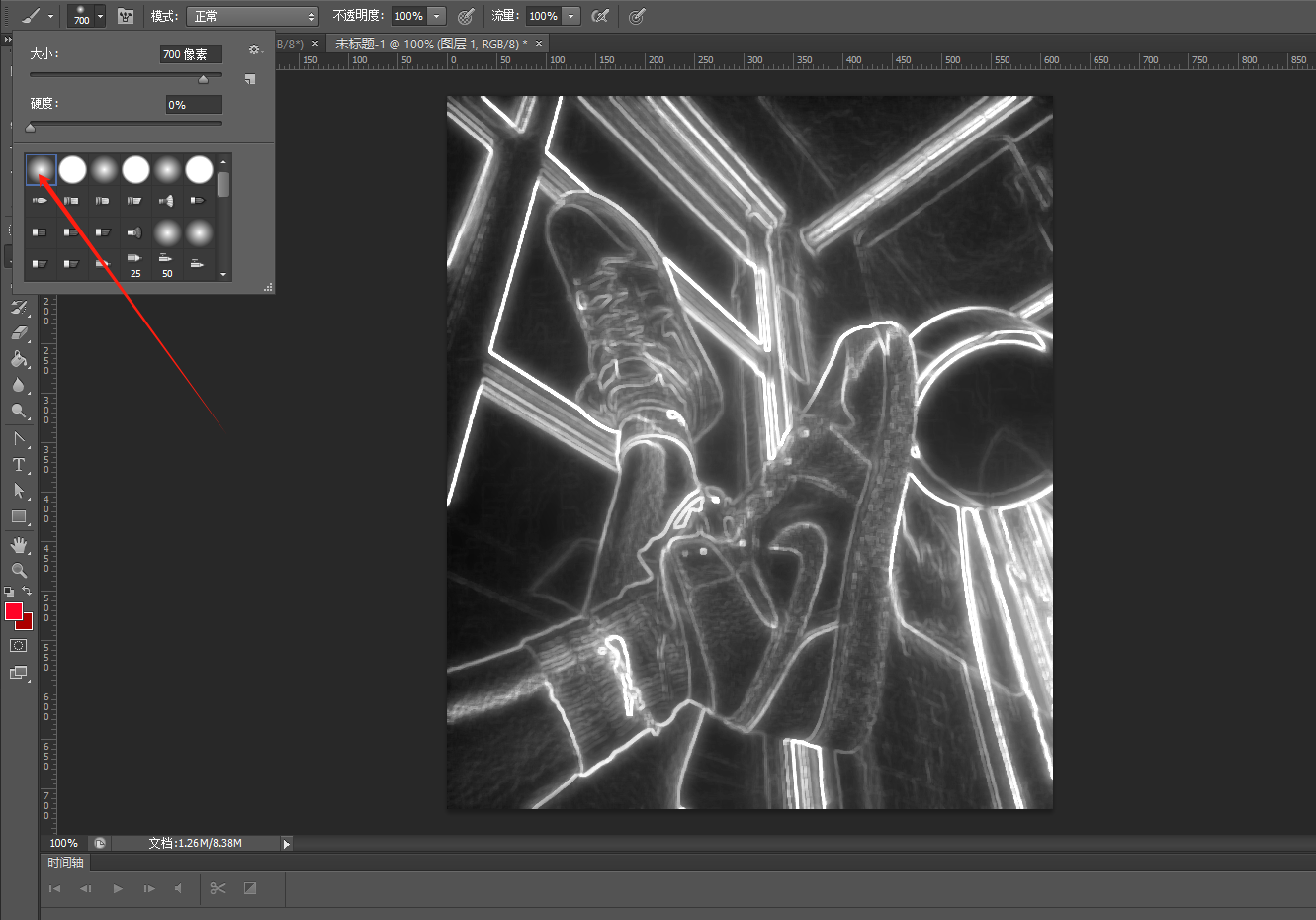Open the blending mode dropdown showing 正常
The width and height of the screenshot is (1316, 920).
point(254,16)
